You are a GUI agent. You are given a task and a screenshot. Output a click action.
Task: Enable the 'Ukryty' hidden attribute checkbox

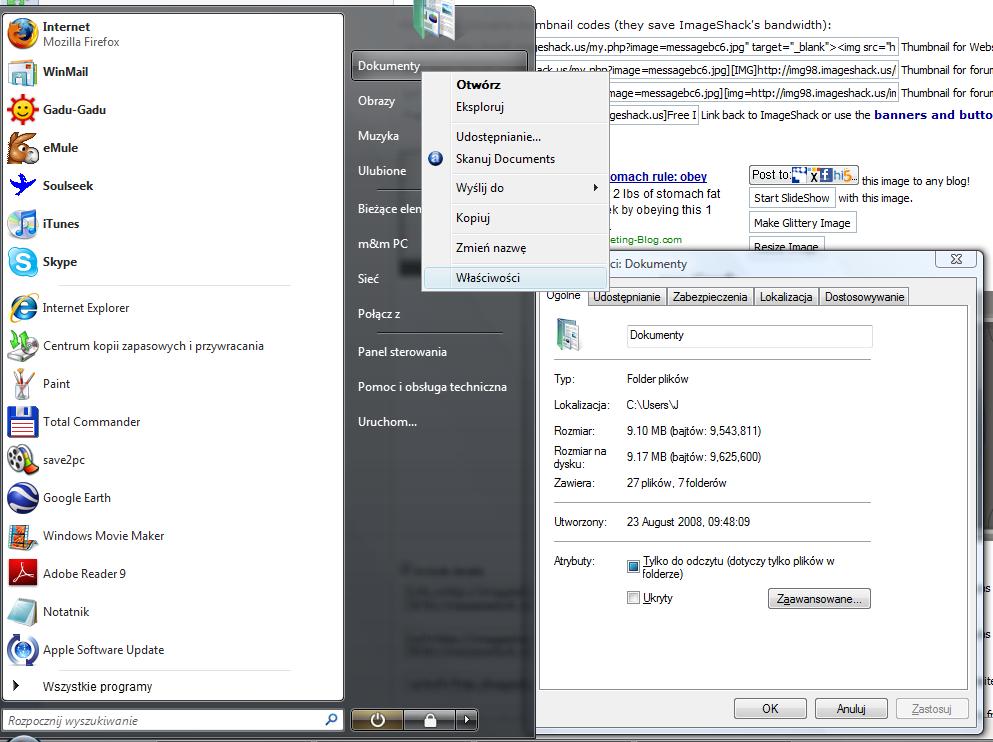(x=633, y=598)
